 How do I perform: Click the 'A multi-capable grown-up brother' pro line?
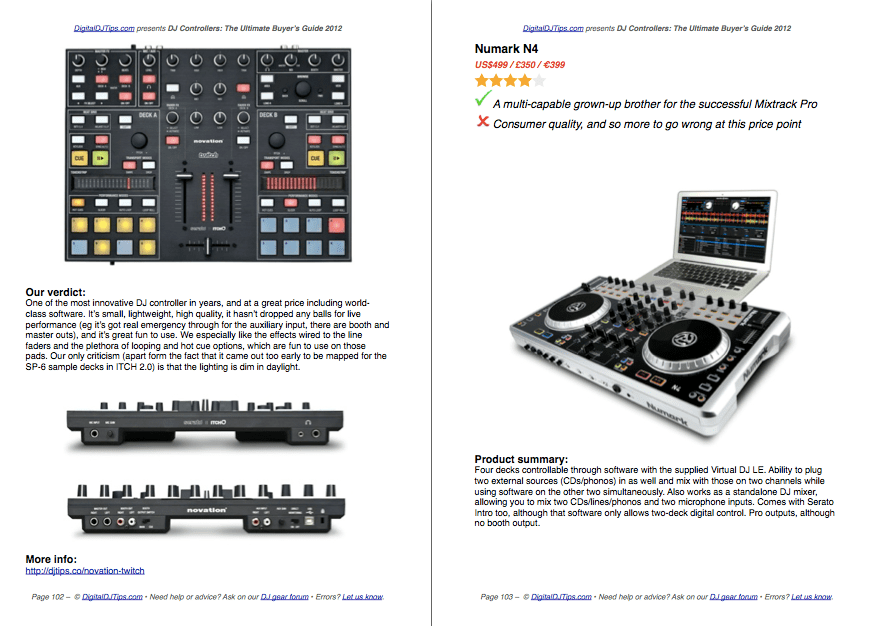click(x=655, y=104)
